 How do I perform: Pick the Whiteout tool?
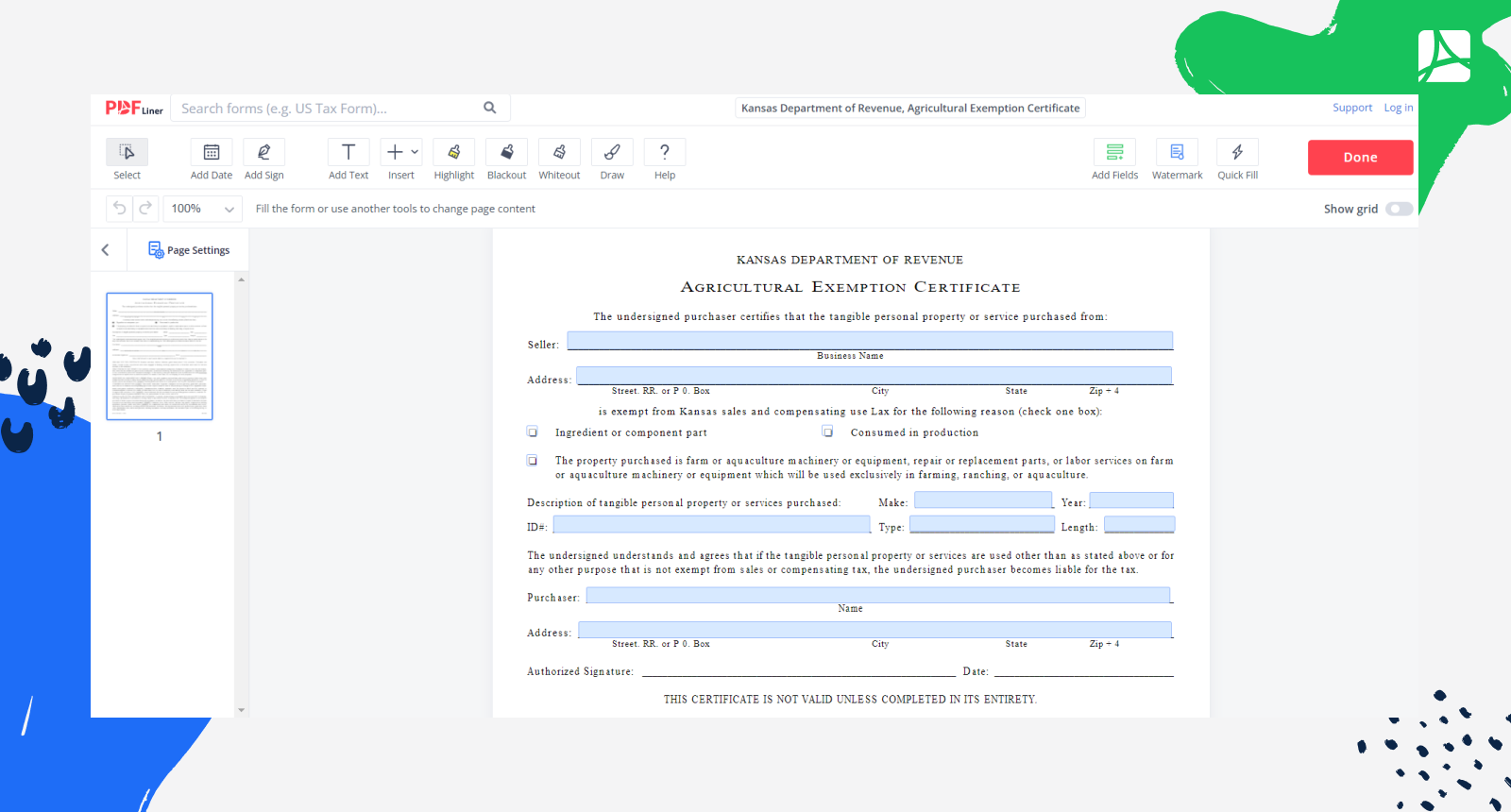(x=559, y=153)
